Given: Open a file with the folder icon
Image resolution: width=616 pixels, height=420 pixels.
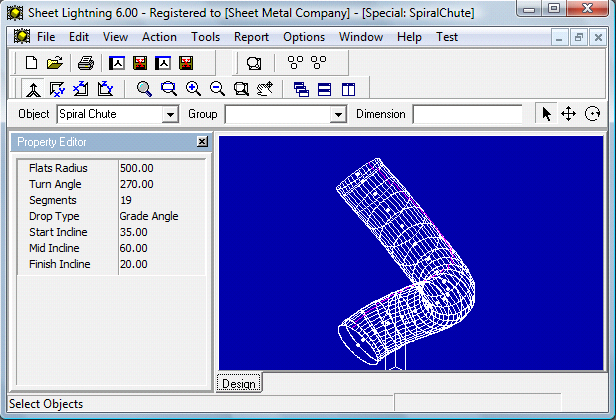Looking at the screenshot, I should tap(54, 63).
